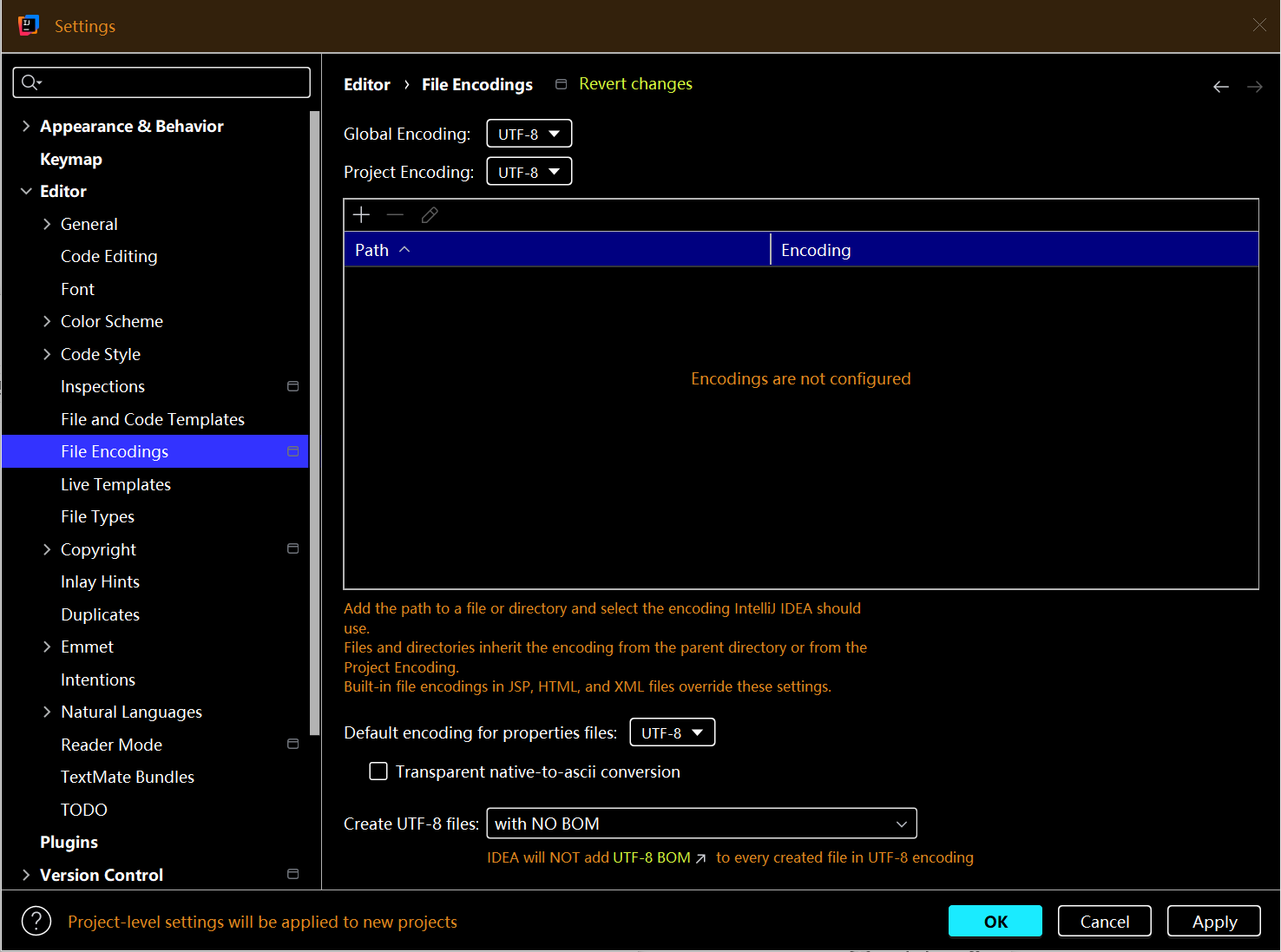The height and width of the screenshot is (952, 1281).
Task: Collapse the Editor tree node
Action: (26, 191)
